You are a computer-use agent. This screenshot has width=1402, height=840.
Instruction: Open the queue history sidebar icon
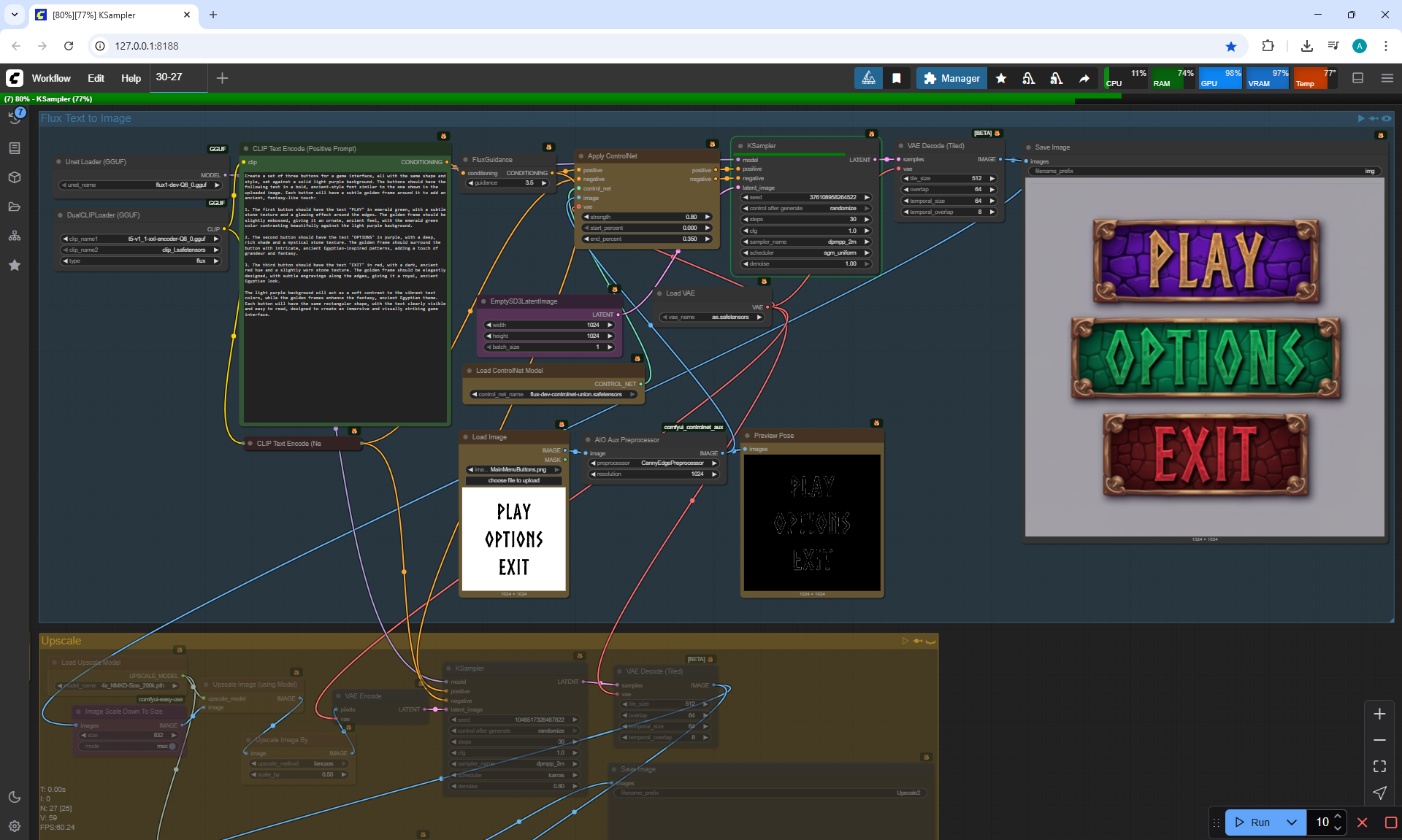coord(15,117)
